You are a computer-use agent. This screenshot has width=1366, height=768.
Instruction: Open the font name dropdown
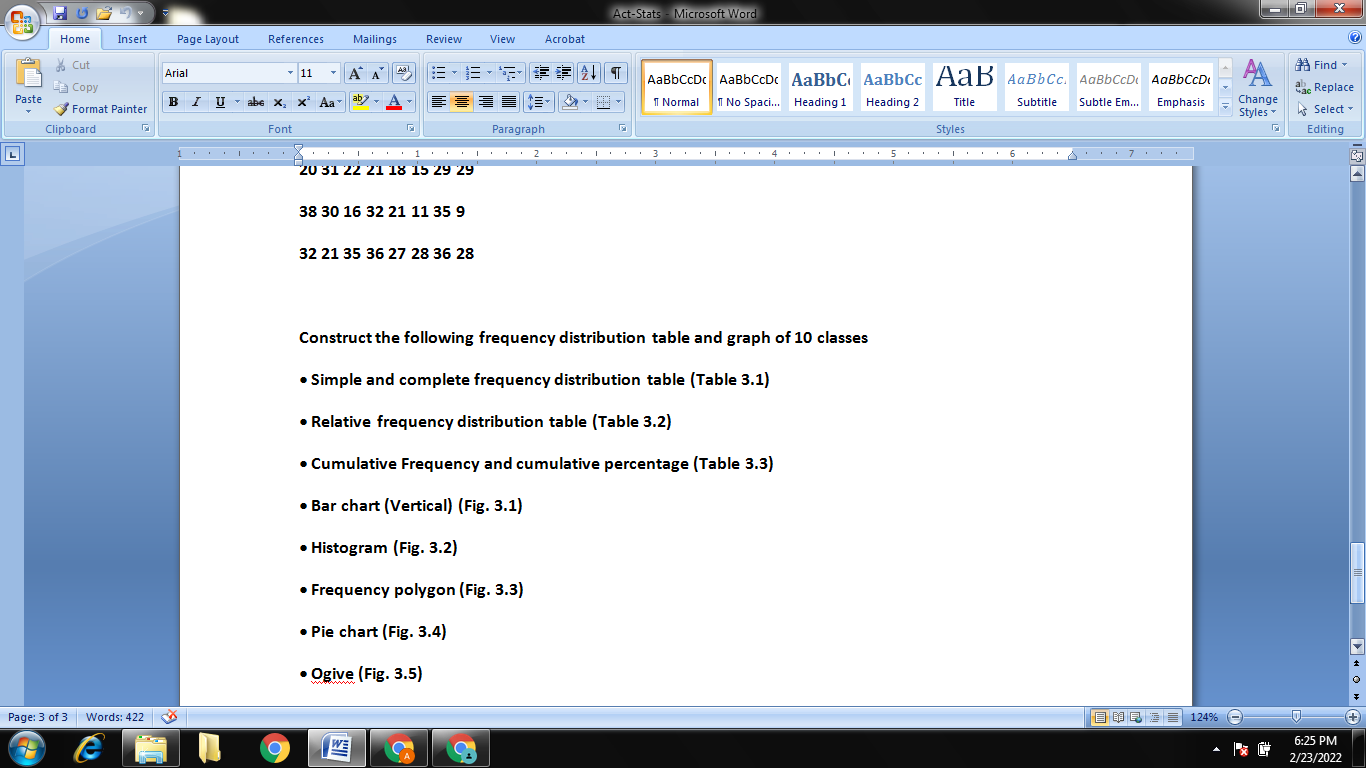coord(291,73)
